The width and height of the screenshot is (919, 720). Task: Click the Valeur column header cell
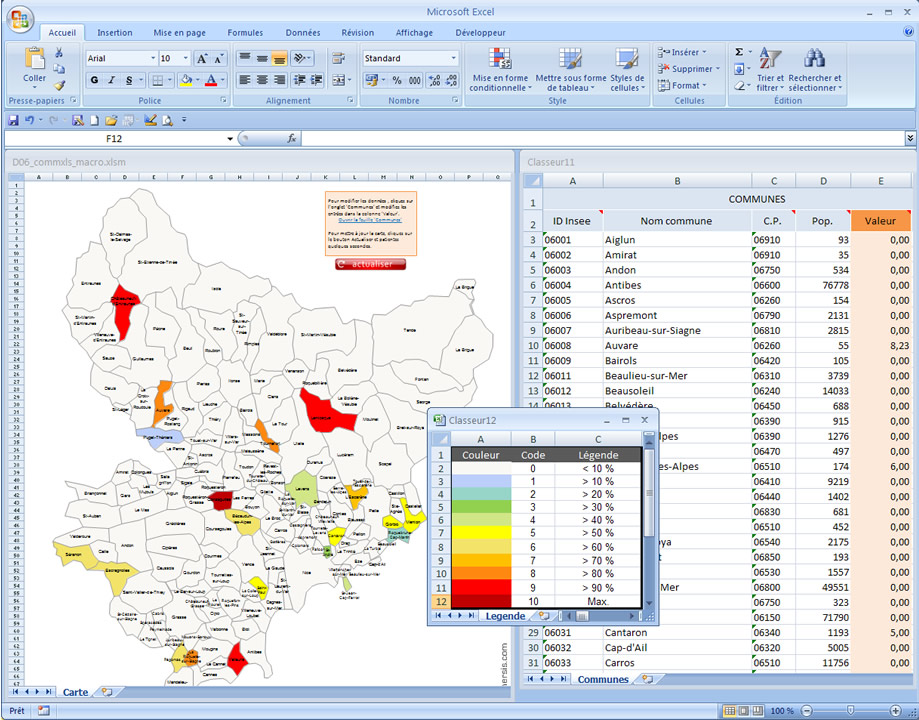880,221
